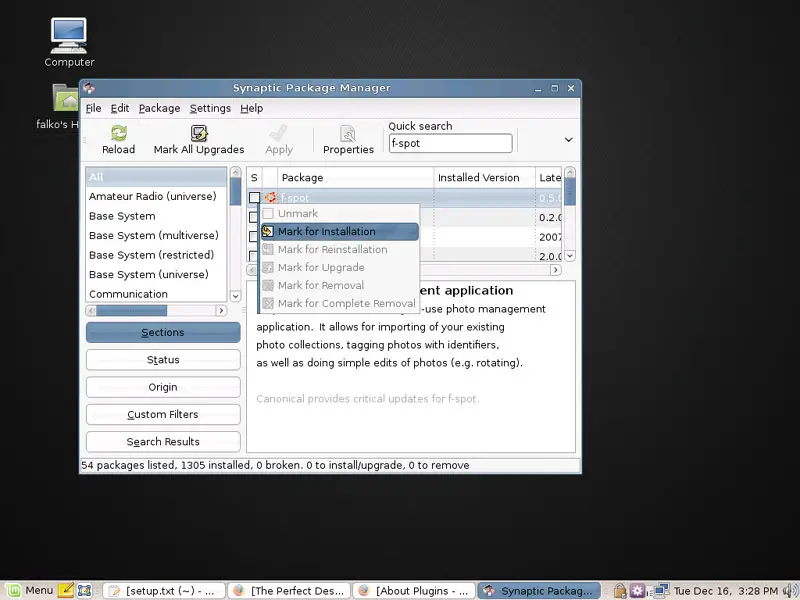Click the show desktop icon in the taskbar

coord(85,590)
